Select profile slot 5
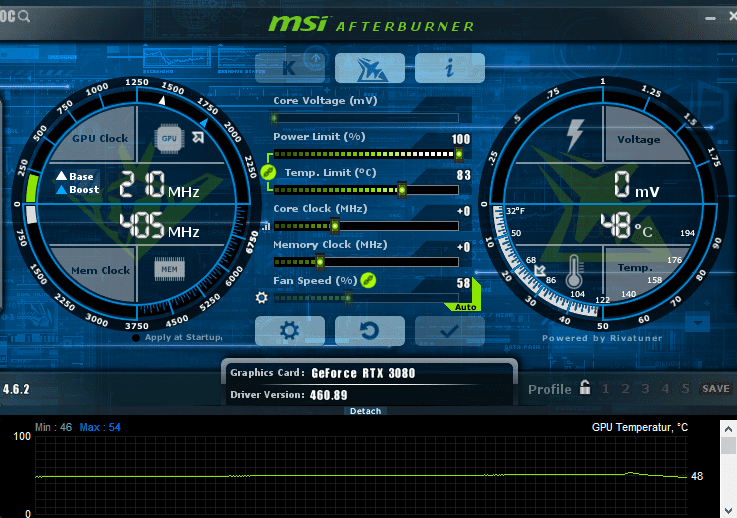737x518 pixels. 685,389
